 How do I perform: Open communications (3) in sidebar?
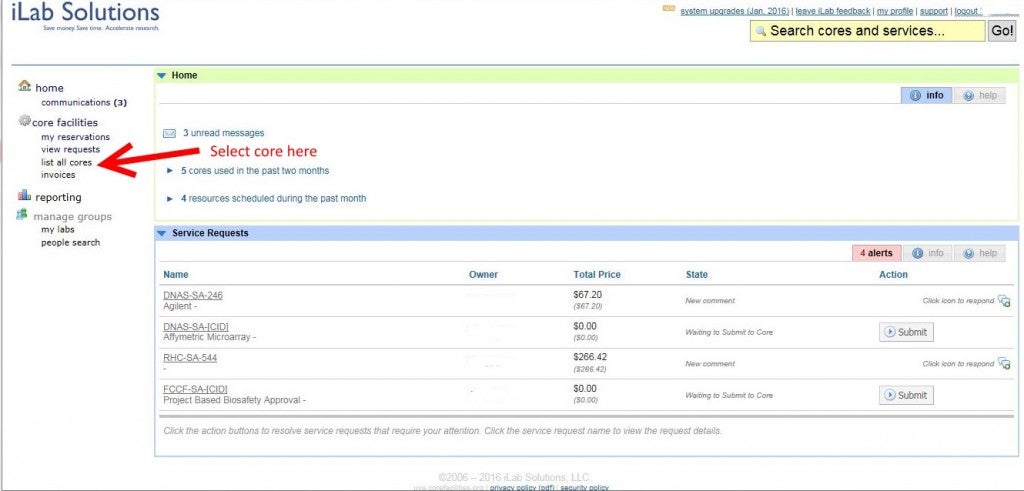84,103
